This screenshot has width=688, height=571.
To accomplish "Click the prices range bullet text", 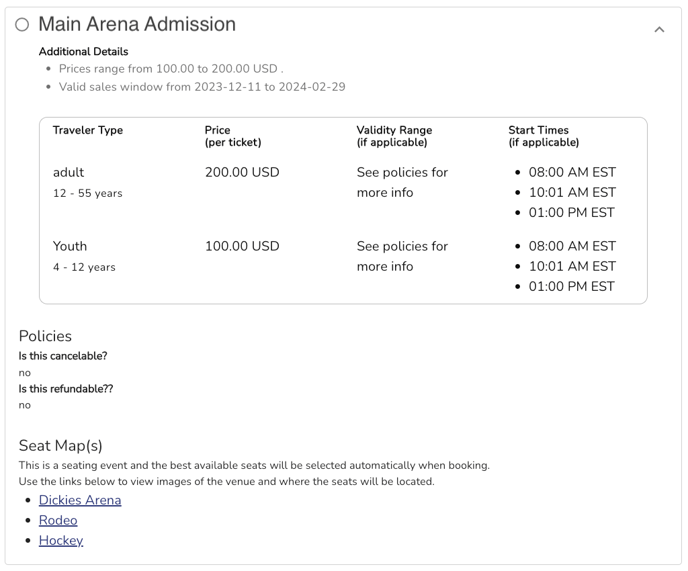I will (x=170, y=69).
